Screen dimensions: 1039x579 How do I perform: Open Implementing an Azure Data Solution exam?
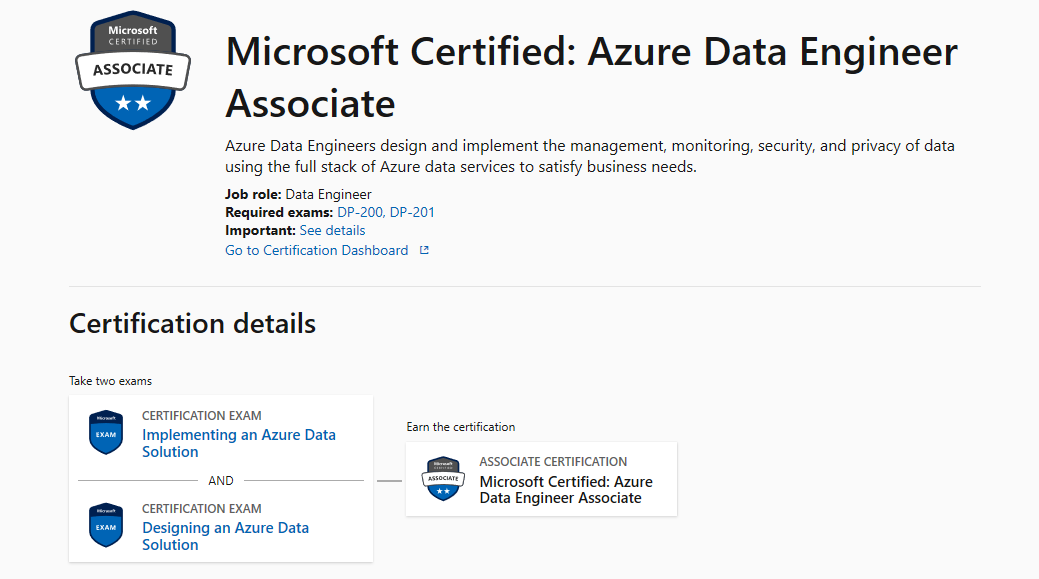click(239, 443)
